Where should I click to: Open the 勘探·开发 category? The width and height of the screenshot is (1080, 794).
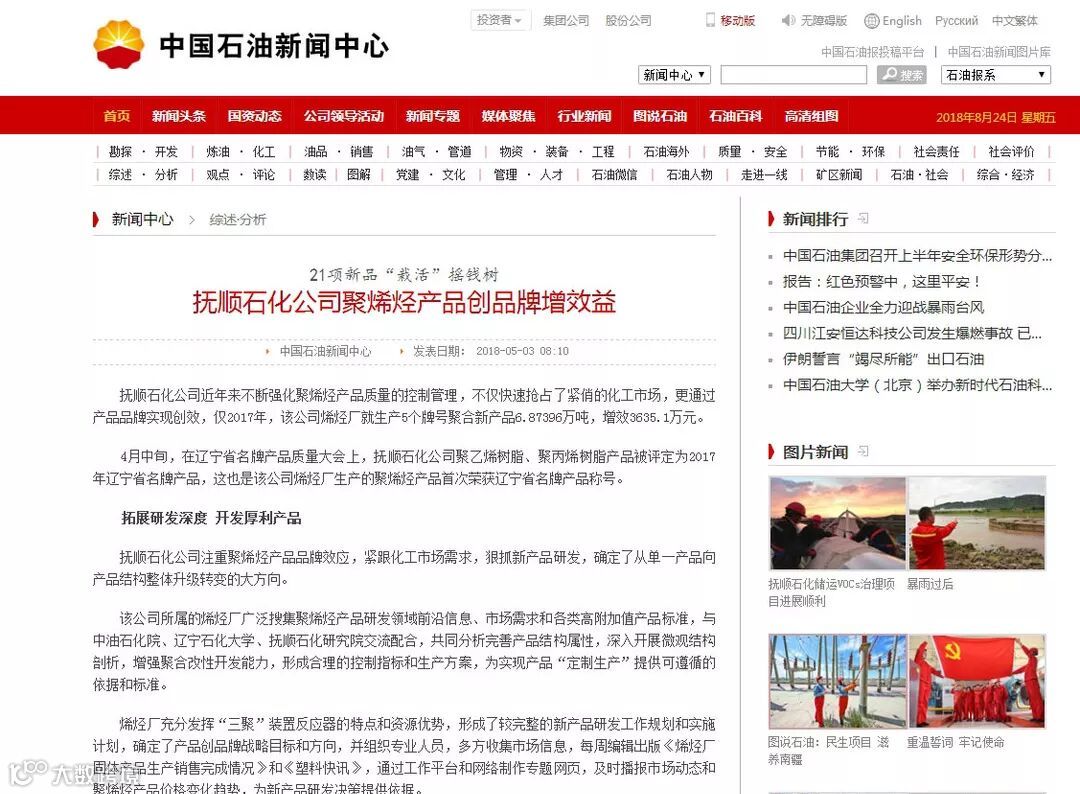click(x=143, y=152)
